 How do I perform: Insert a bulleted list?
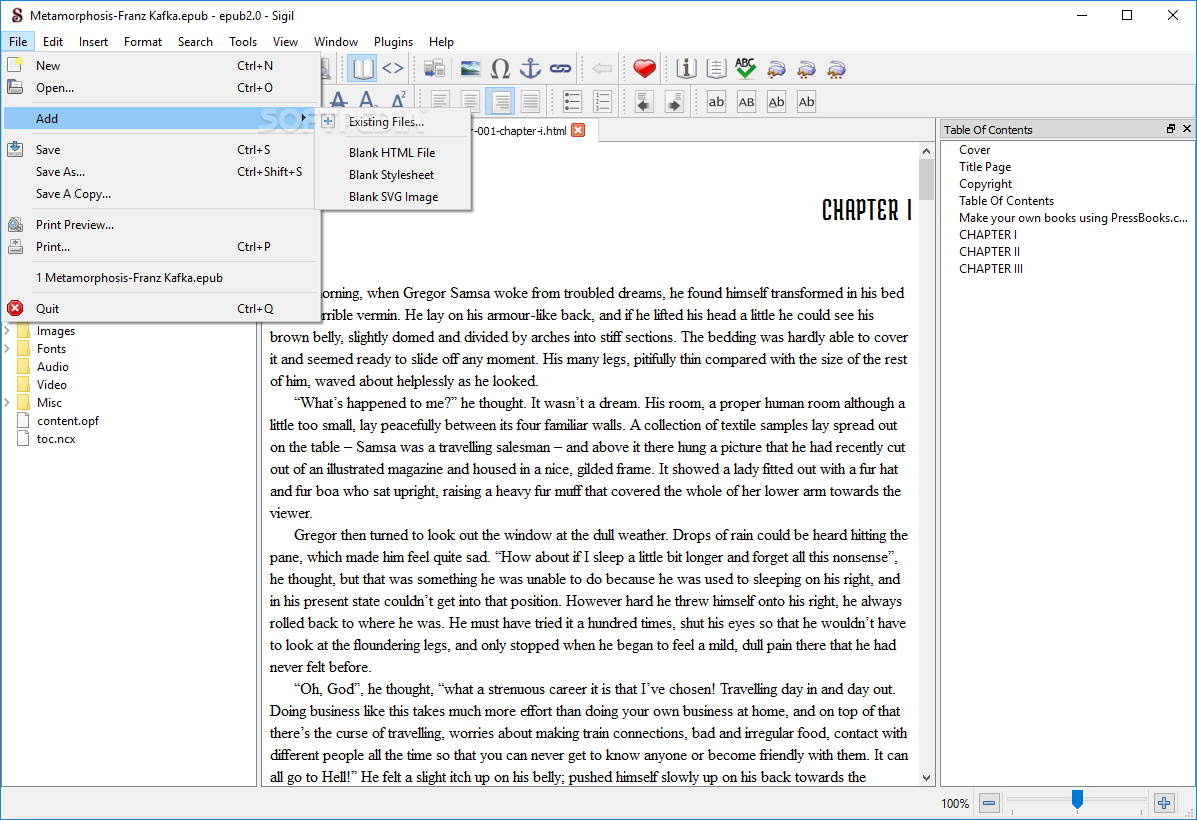[x=572, y=101]
